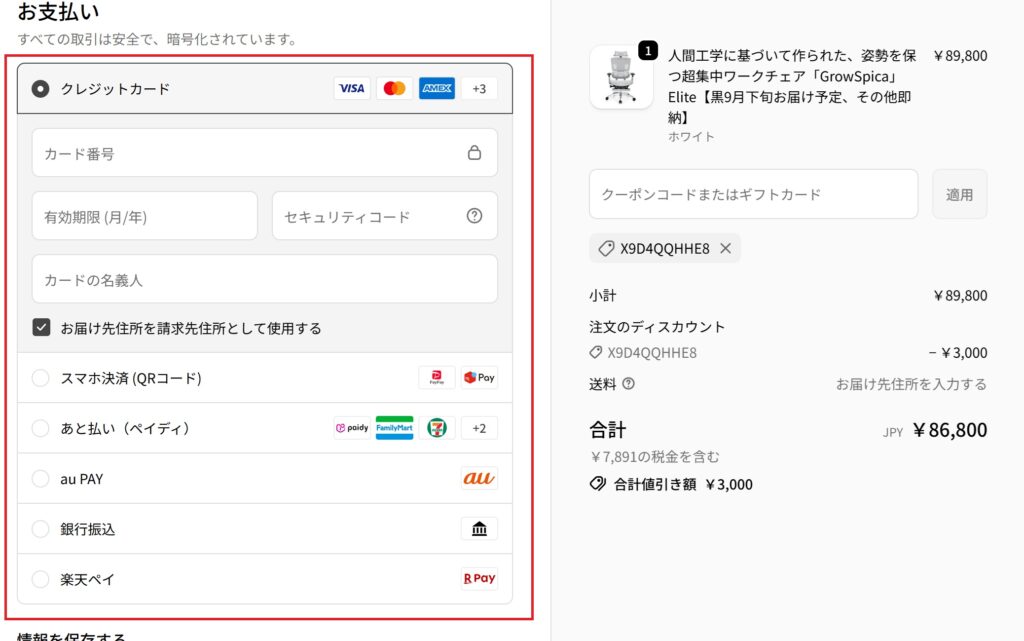
Task: Click the security code help icon
Action: click(x=474, y=216)
